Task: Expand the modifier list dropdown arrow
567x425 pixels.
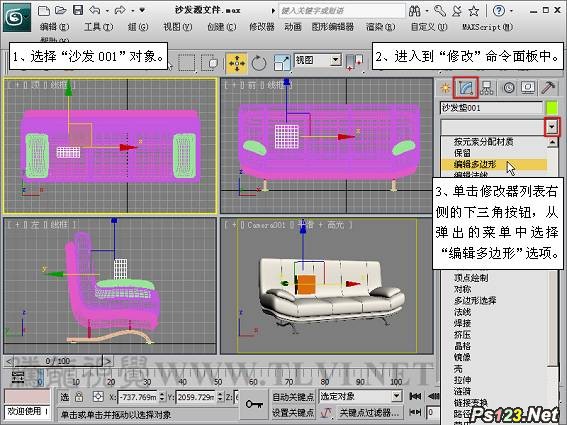Action: coord(551,127)
